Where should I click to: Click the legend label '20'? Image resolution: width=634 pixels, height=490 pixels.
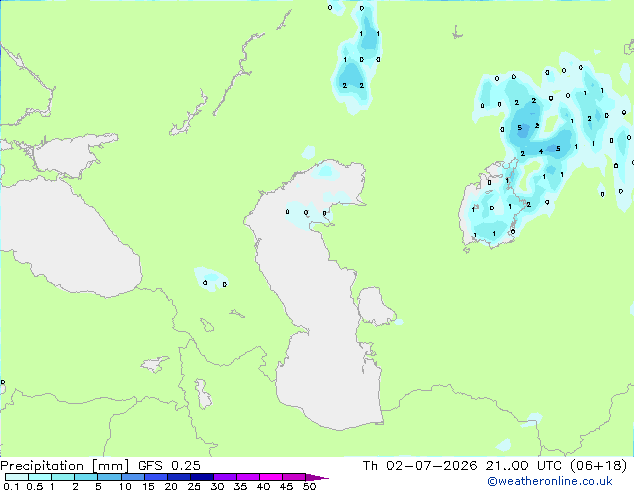(x=171, y=486)
